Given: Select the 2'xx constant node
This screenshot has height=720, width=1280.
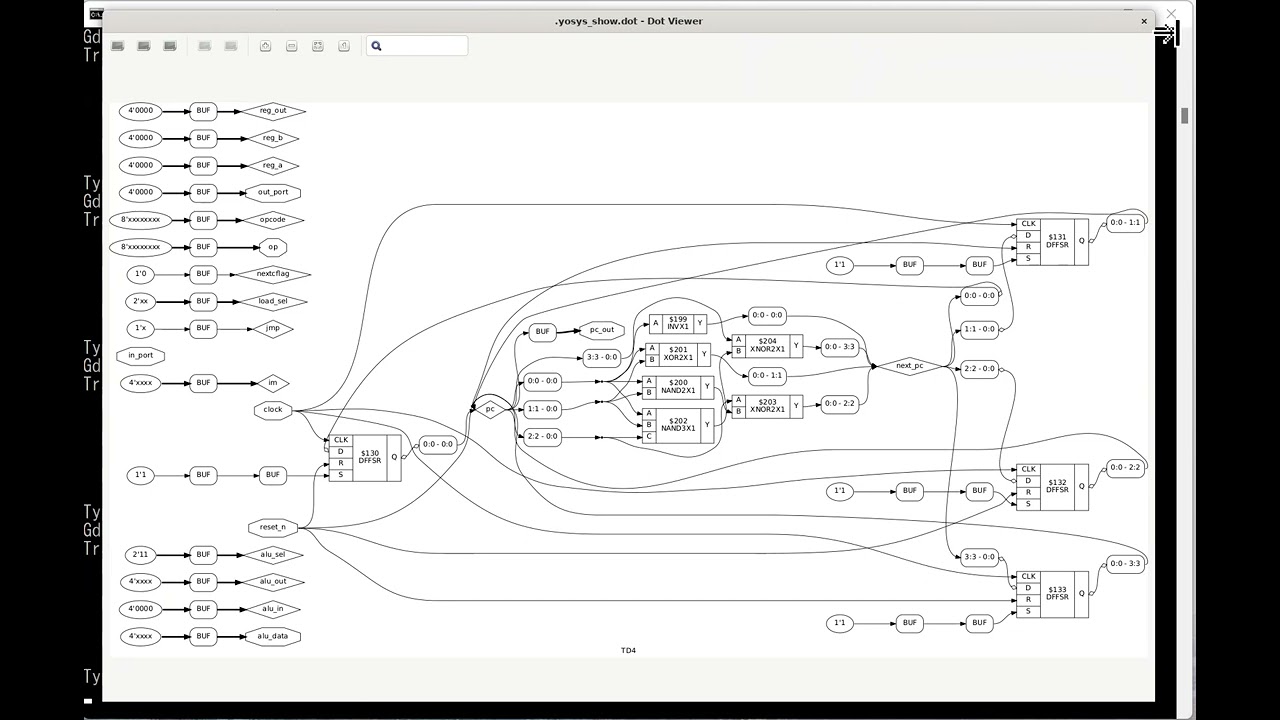Looking at the screenshot, I should [x=141, y=301].
